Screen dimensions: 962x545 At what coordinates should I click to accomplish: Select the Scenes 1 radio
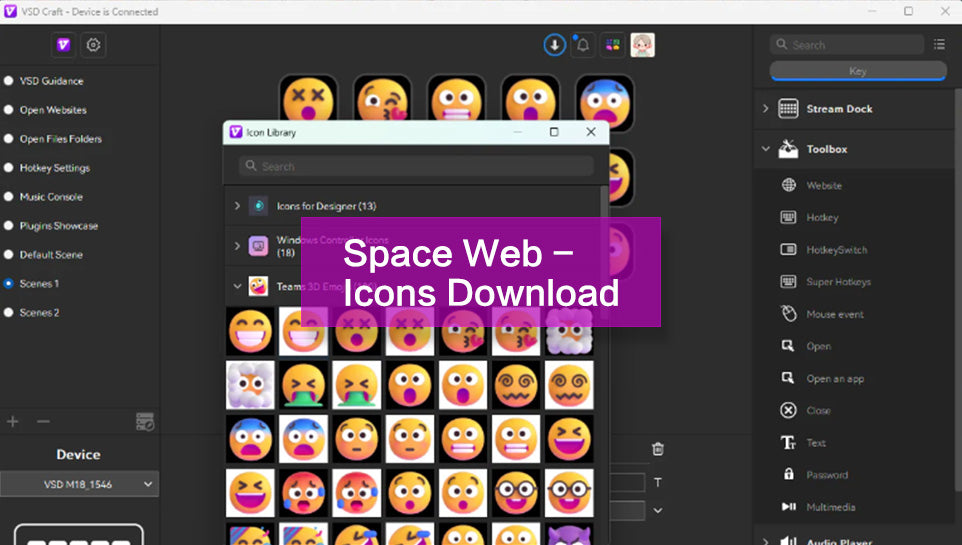pos(9,284)
